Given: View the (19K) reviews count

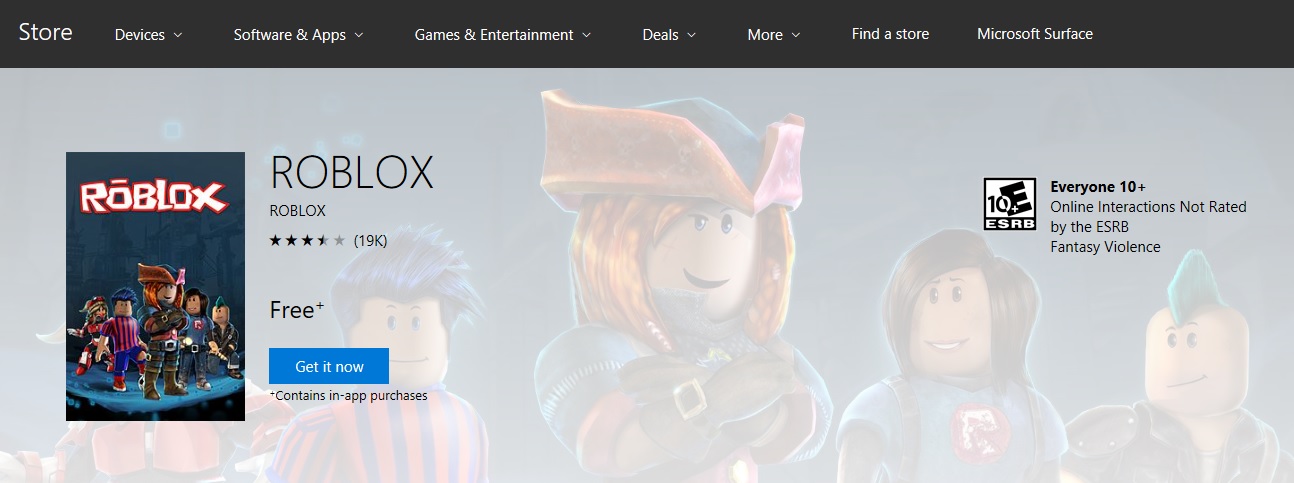Looking at the screenshot, I should point(370,241).
